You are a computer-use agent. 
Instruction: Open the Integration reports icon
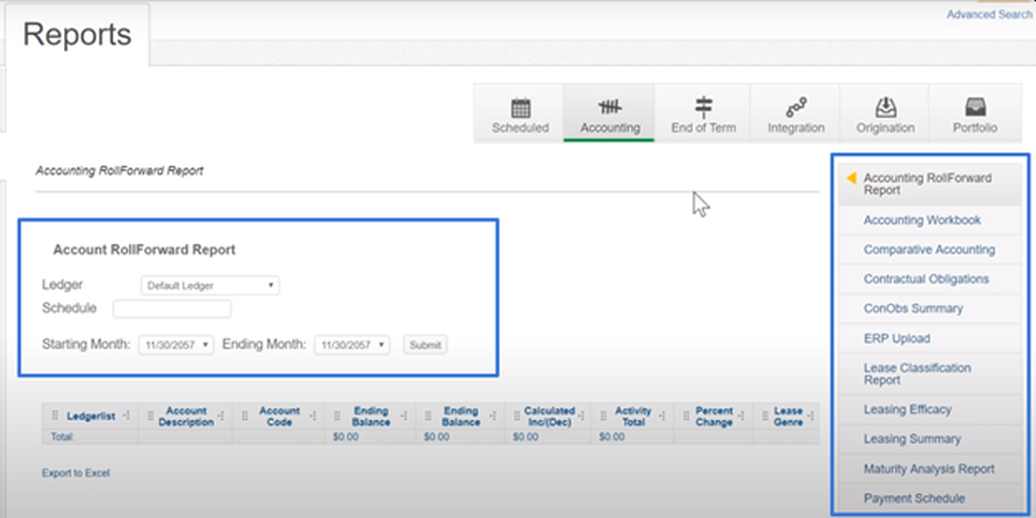796,108
